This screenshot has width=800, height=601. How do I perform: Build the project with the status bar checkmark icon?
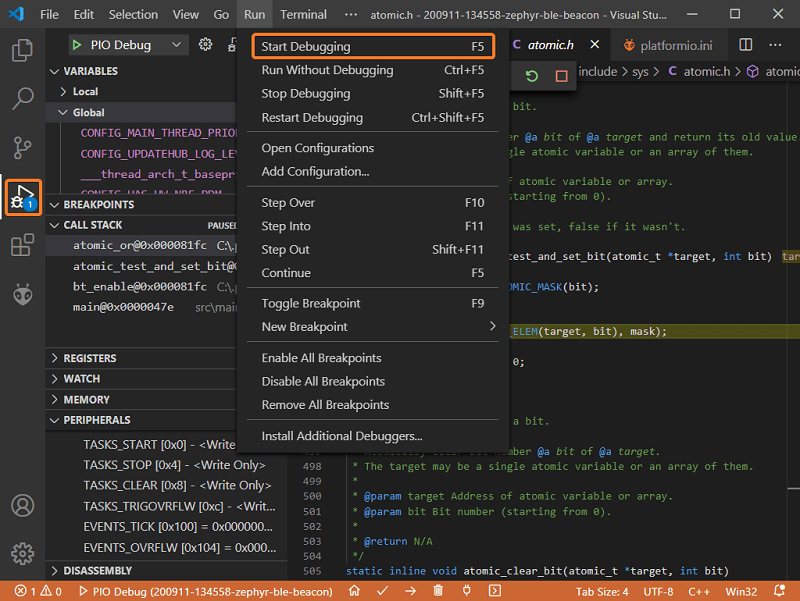click(381, 591)
